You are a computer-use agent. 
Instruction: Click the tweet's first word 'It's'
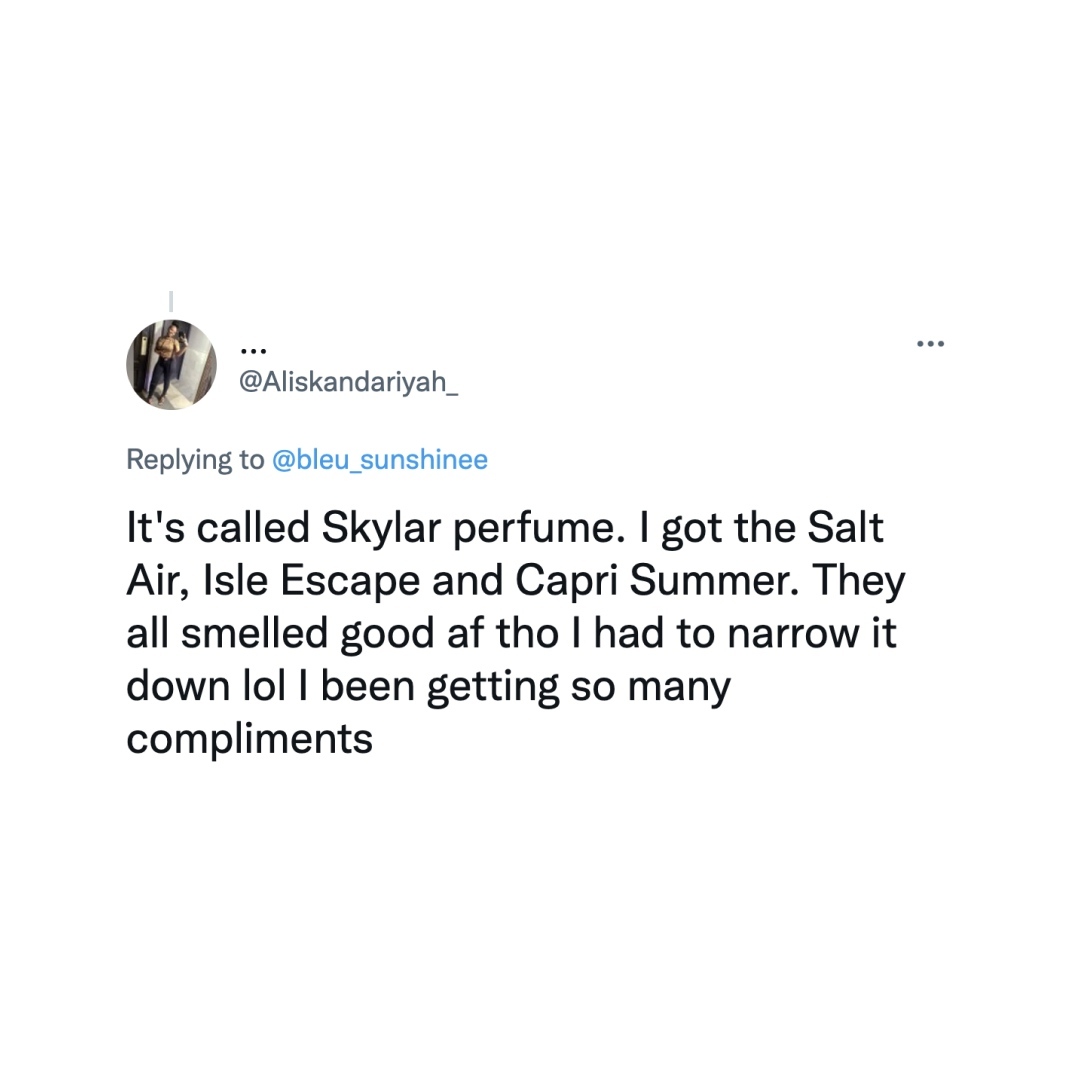coord(150,529)
